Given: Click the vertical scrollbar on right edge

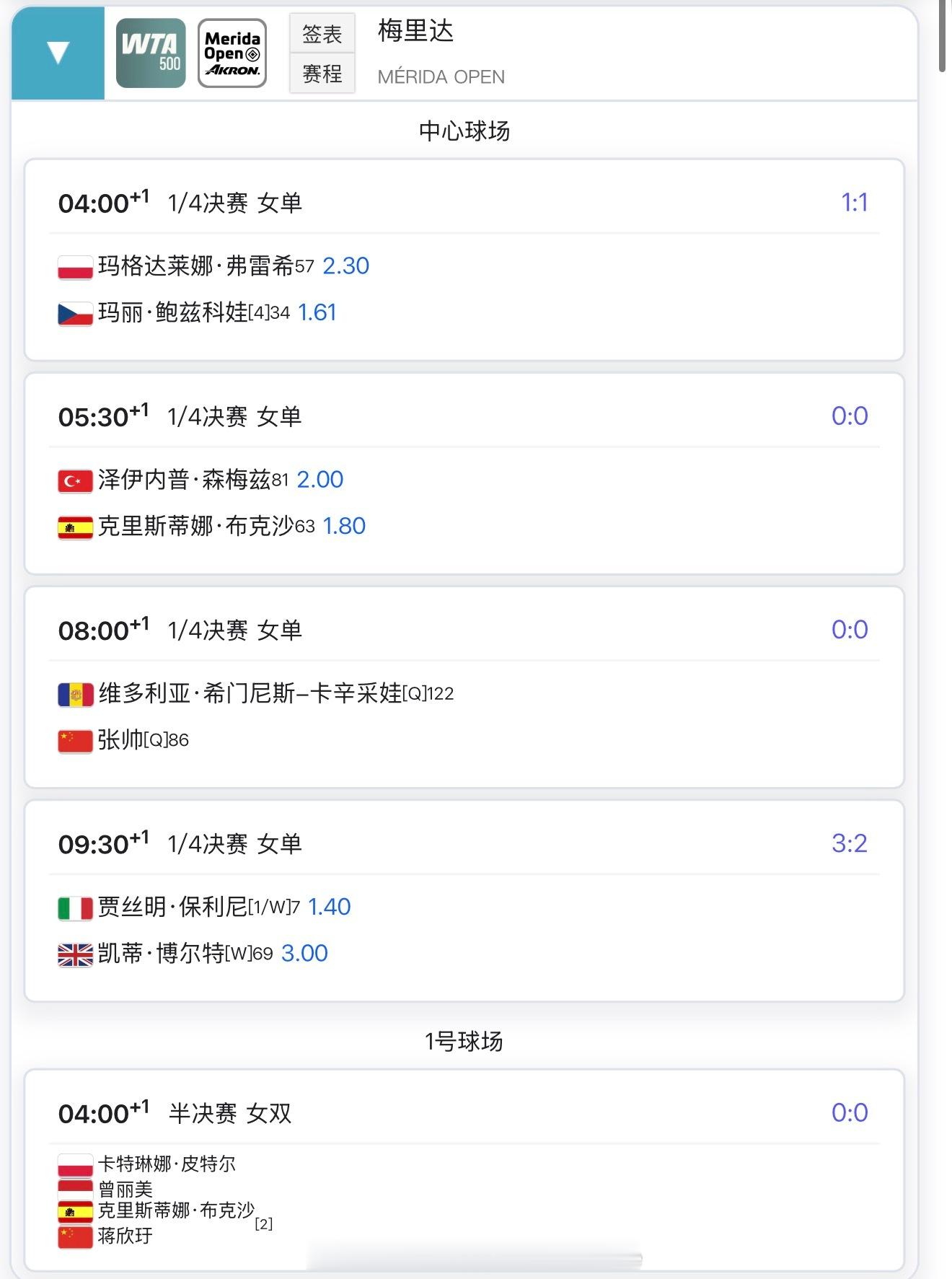Looking at the screenshot, I should pos(943,36).
